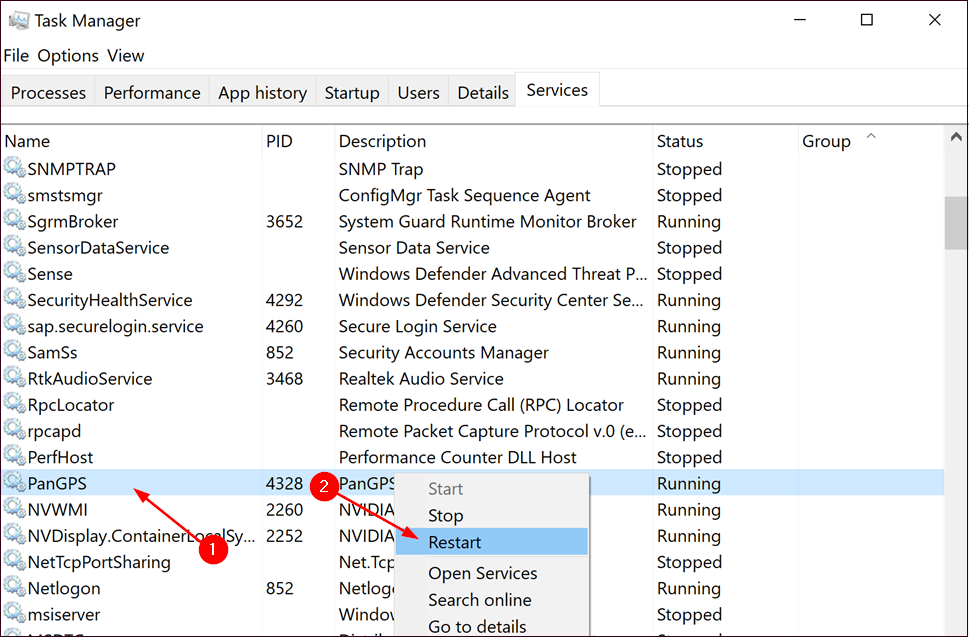Click the NetTcpPortSharing gear icon

pos(14,560)
